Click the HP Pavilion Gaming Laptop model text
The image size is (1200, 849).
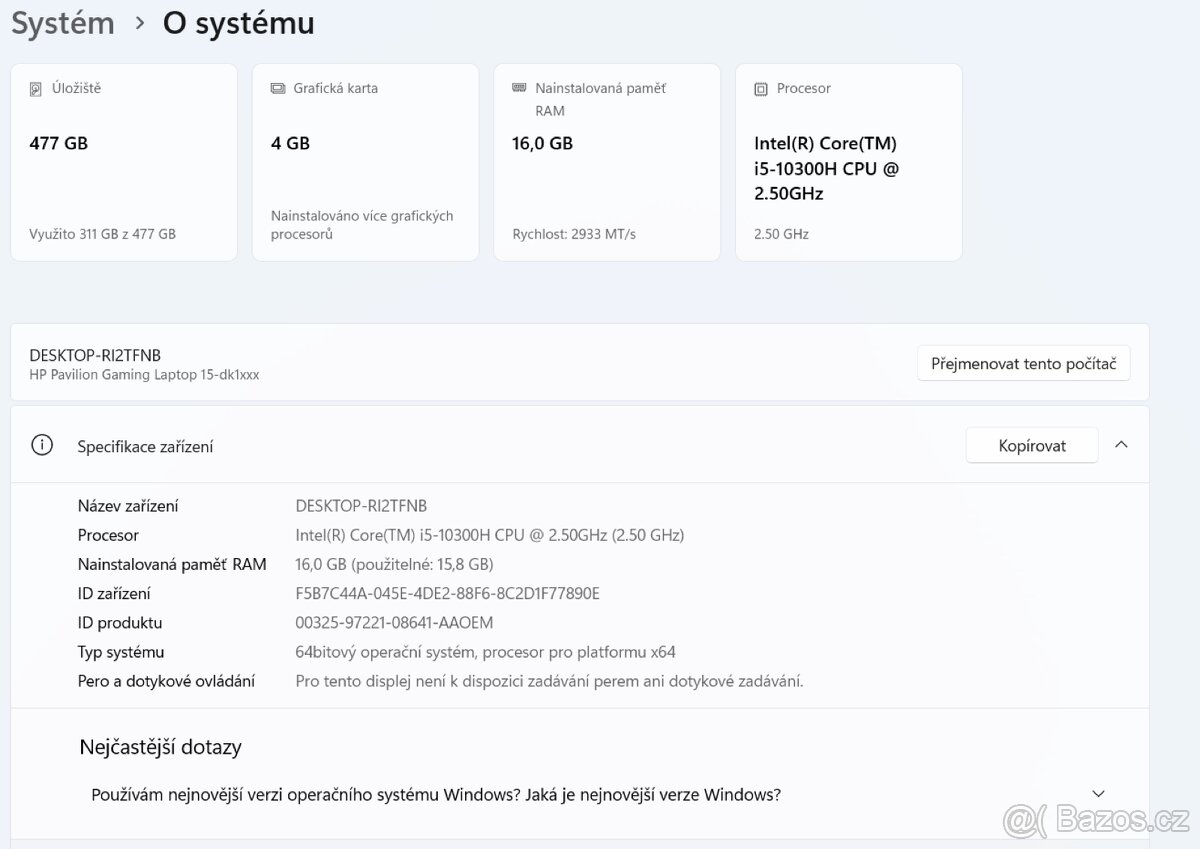click(x=144, y=374)
